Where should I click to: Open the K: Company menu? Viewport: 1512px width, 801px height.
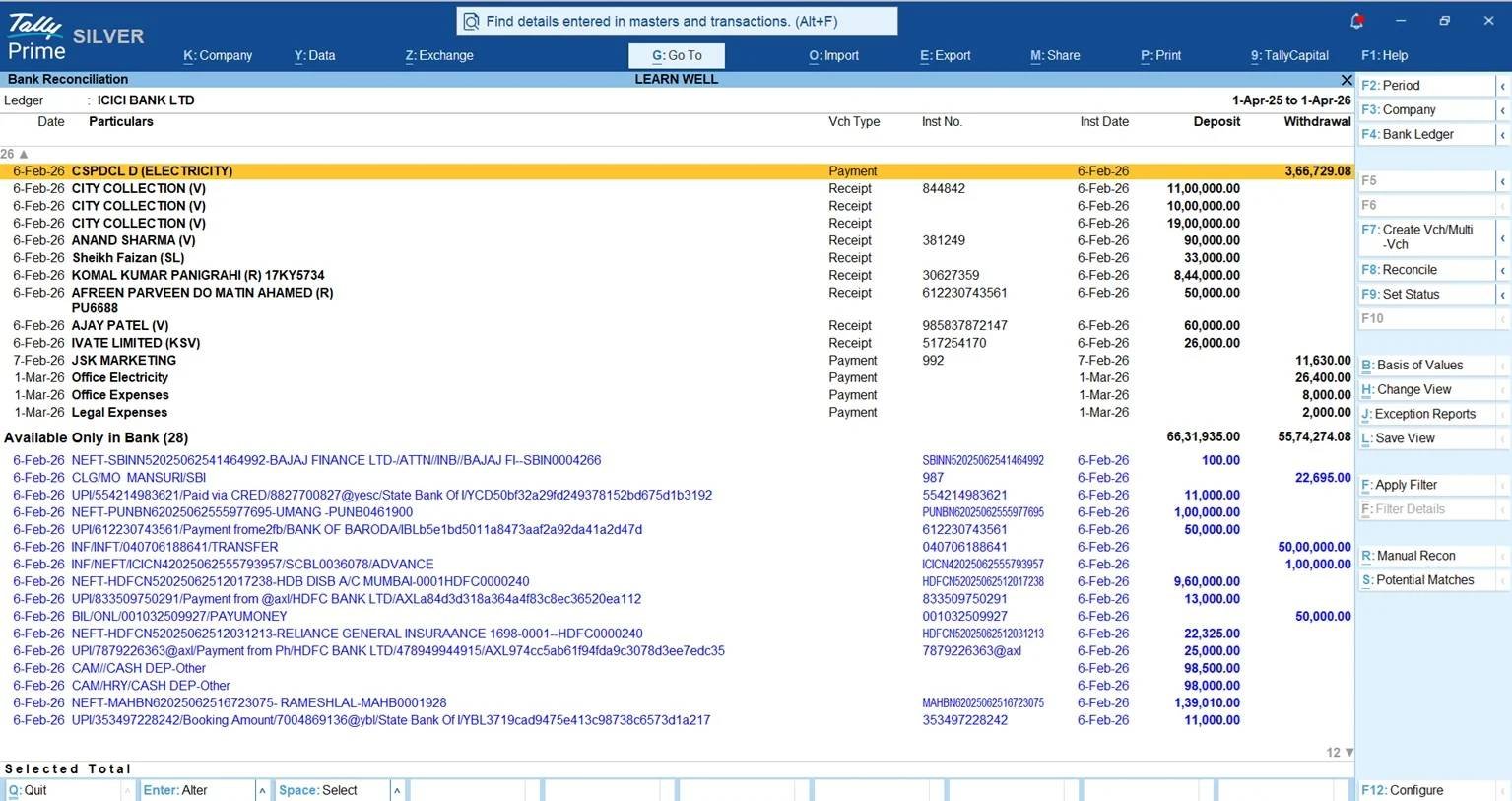pyautogui.click(x=218, y=56)
